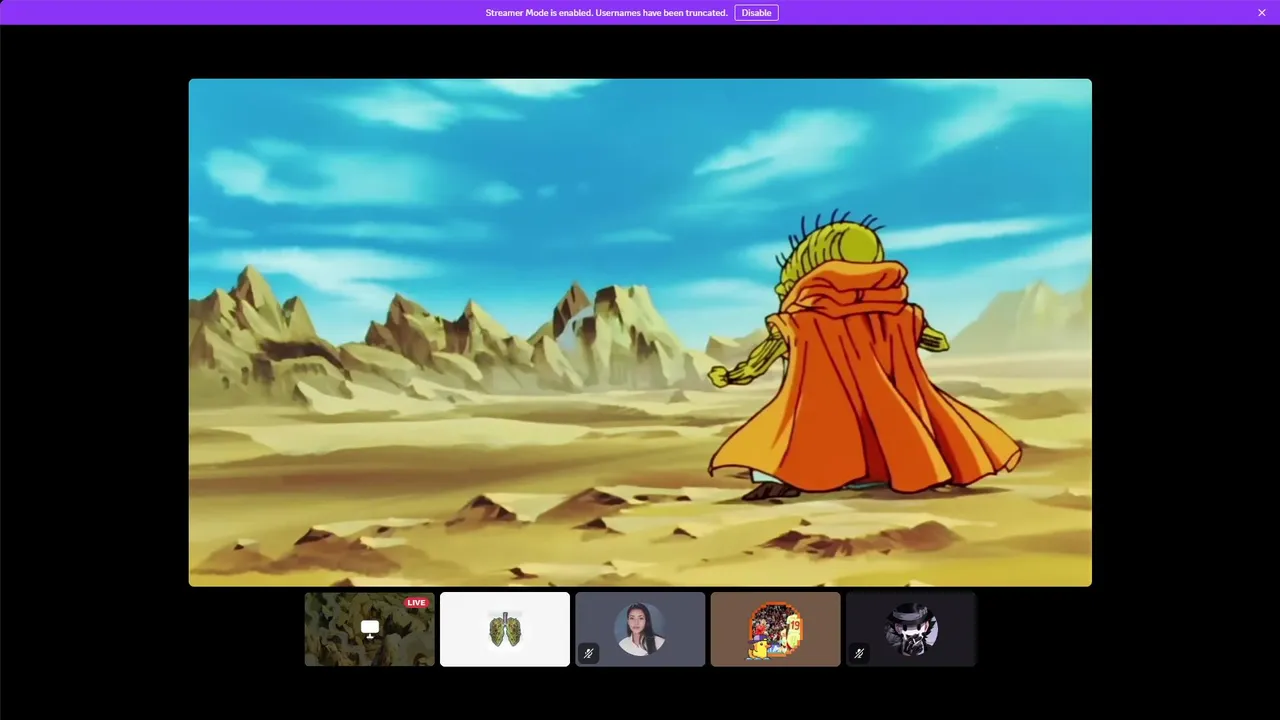Click the muted mic icon on dark tile
Screen dimensions: 1280x720
(859, 653)
